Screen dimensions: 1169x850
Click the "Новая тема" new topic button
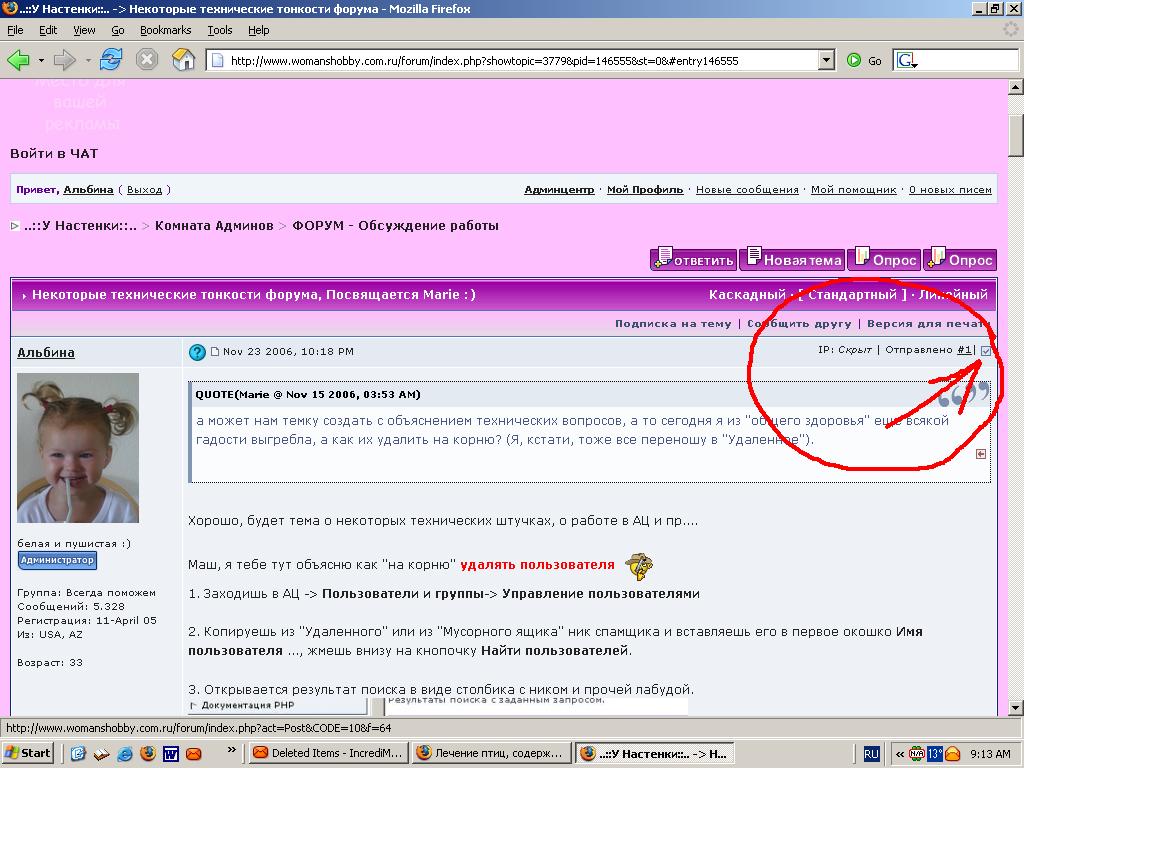click(795, 260)
